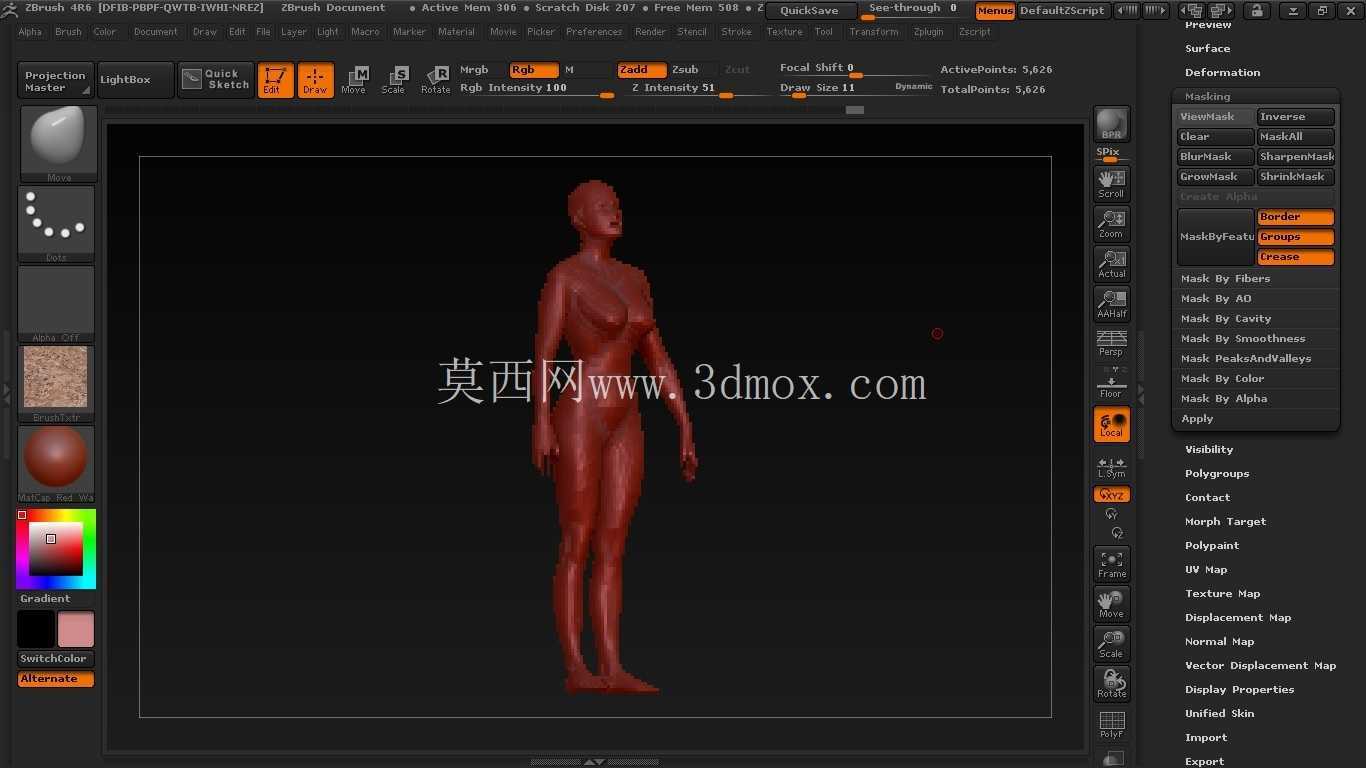Click the Inverse mask button
Image resolution: width=1366 pixels, height=768 pixels.
1296,117
